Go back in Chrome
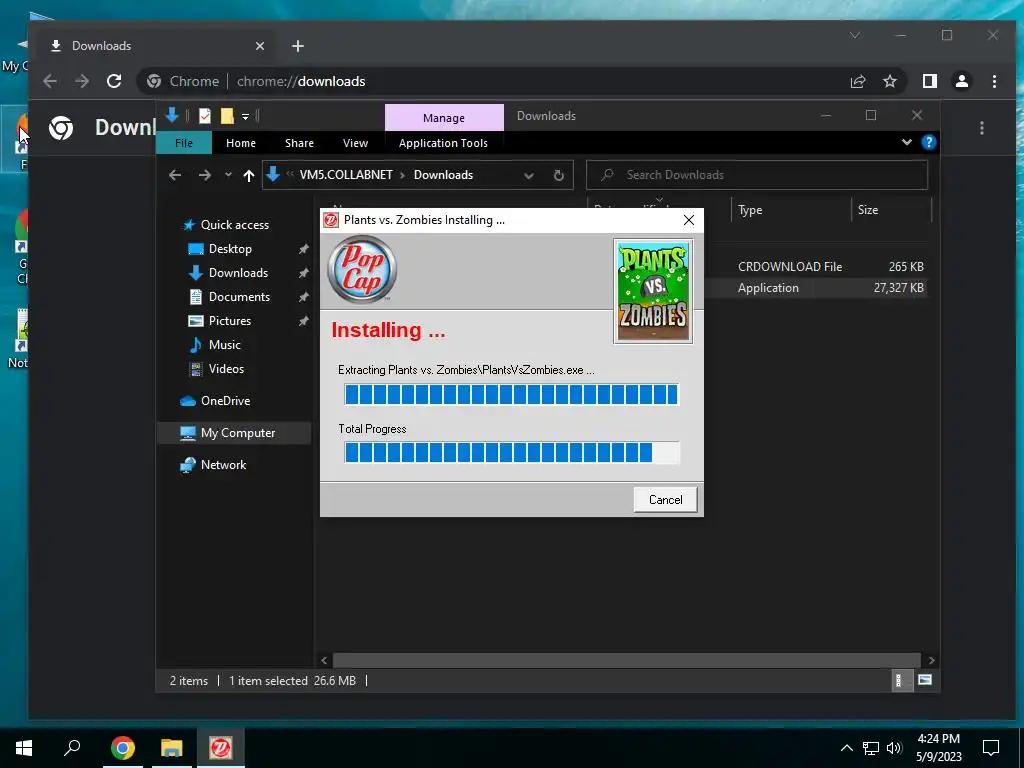This screenshot has height=768, width=1024. point(50,81)
